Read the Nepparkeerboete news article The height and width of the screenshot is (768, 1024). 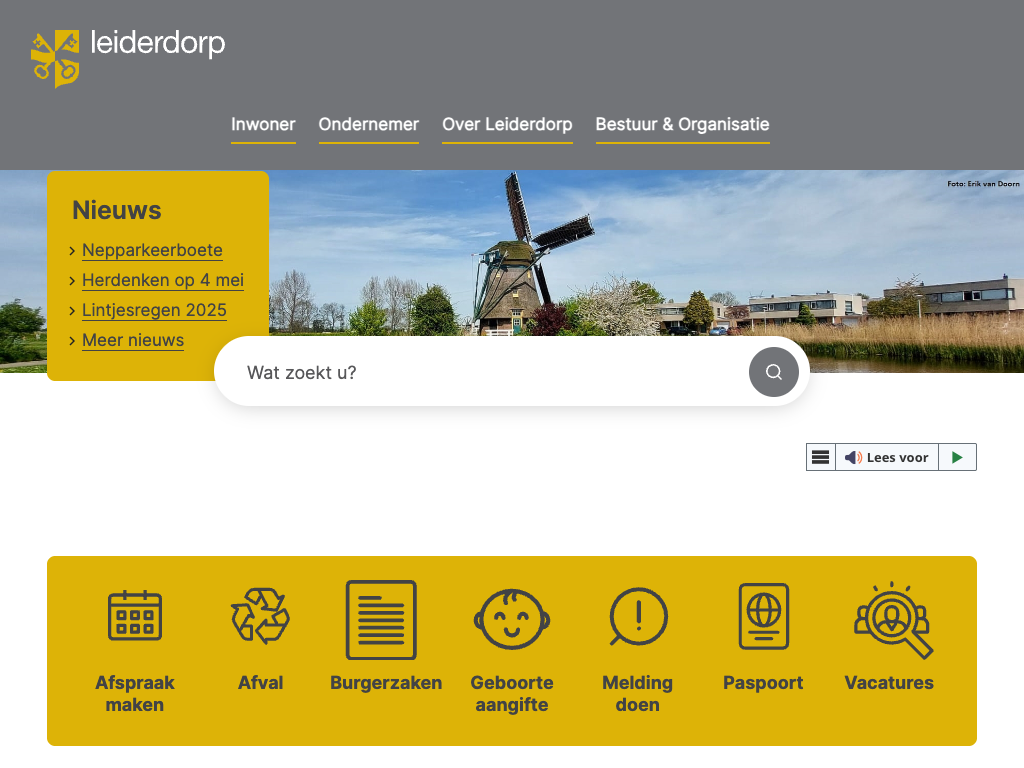pos(152,250)
